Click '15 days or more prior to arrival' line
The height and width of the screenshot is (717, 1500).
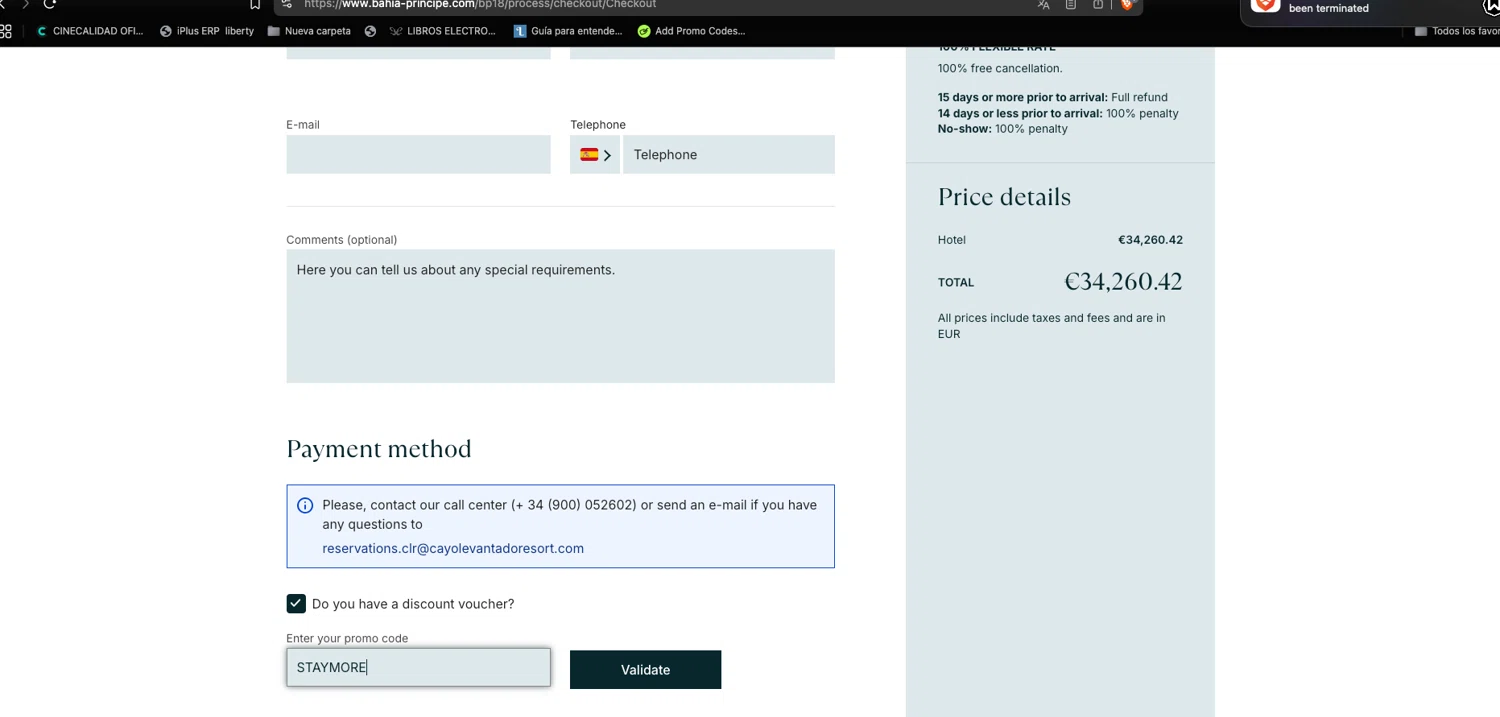(1053, 97)
